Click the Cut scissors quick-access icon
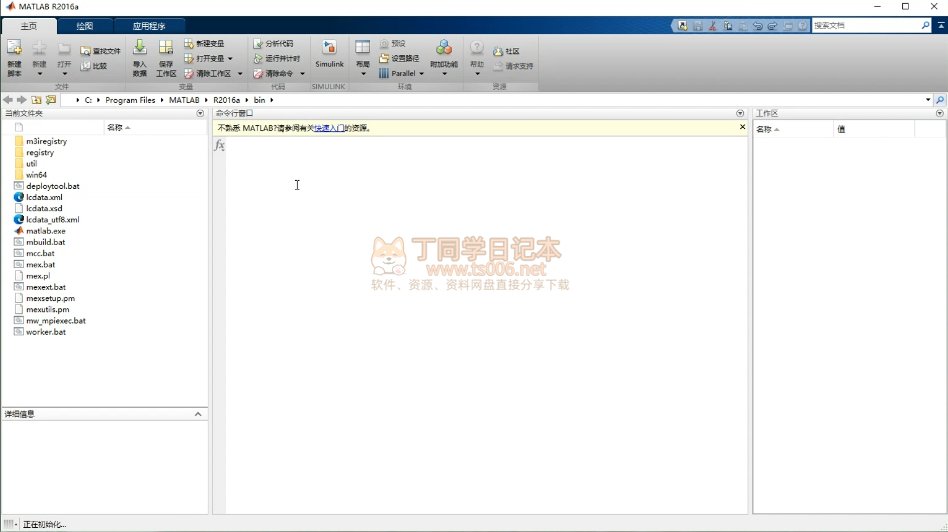The width and height of the screenshot is (948, 532). coord(713,26)
